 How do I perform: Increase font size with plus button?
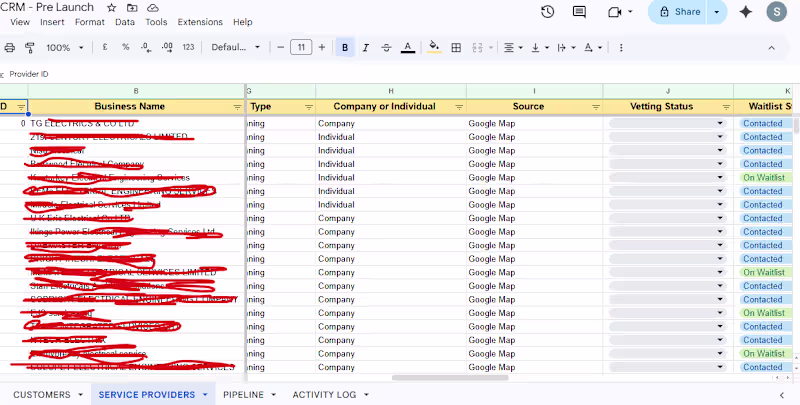coord(321,47)
